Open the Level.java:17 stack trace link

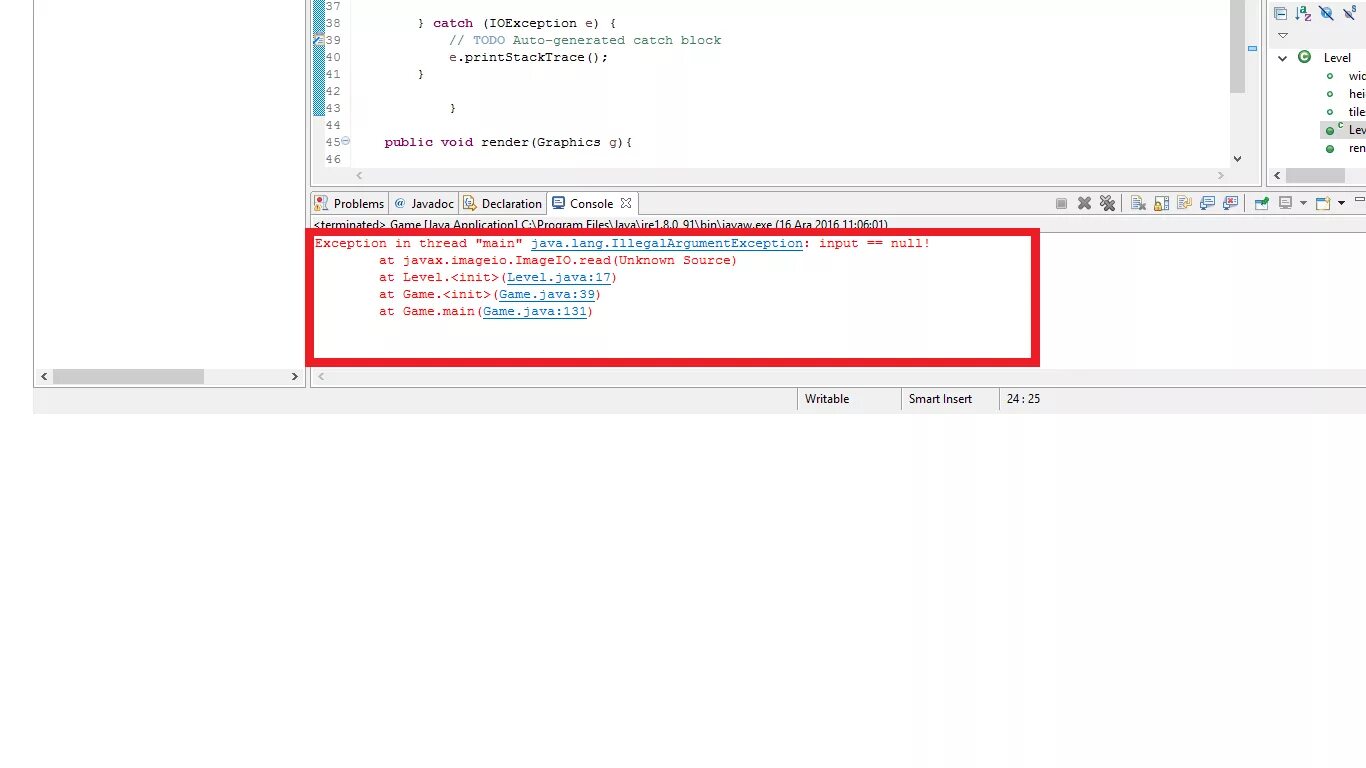click(559, 278)
